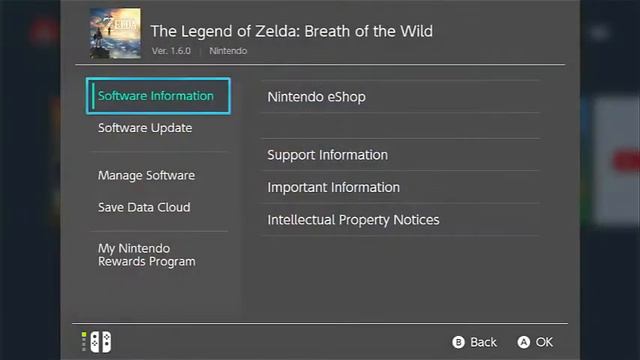640x360 pixels.
Task: Click the Nintendo publisher label
Action: (x=228, y=51)
